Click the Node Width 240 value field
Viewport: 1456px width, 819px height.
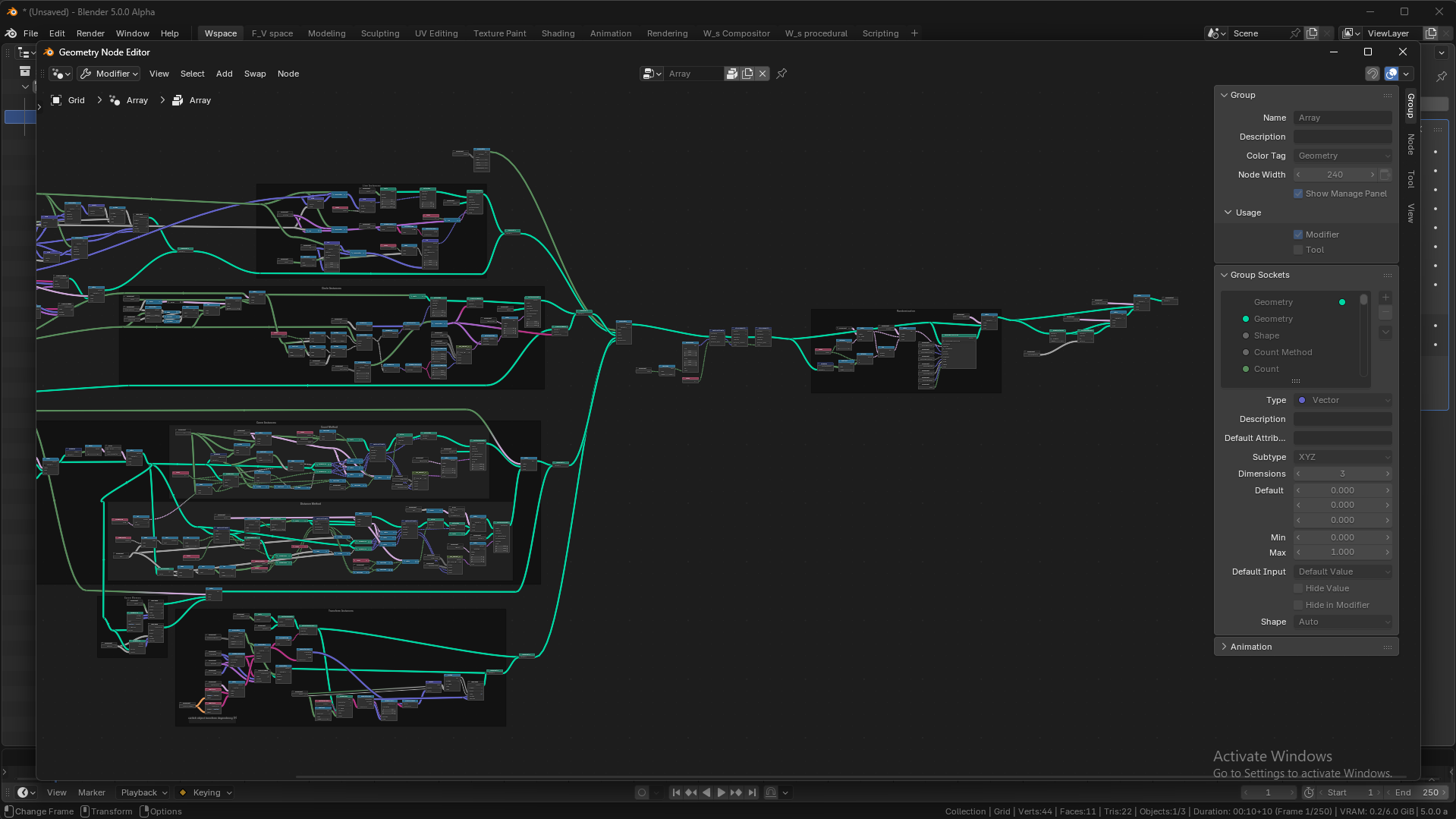point(1335,175)
